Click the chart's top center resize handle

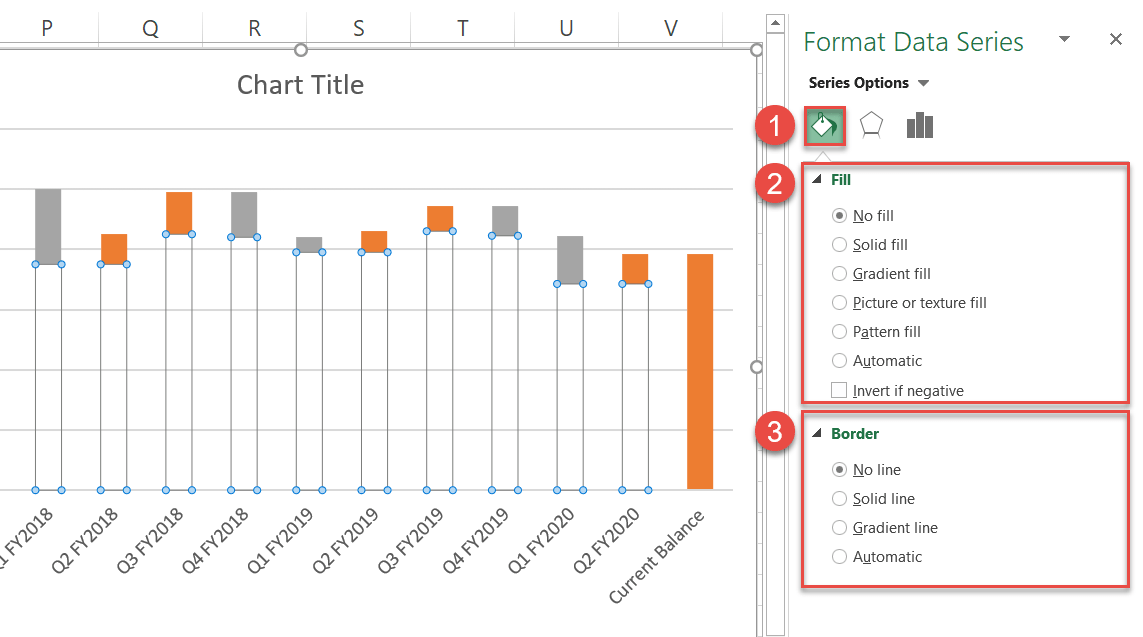[x=300, y=50]
